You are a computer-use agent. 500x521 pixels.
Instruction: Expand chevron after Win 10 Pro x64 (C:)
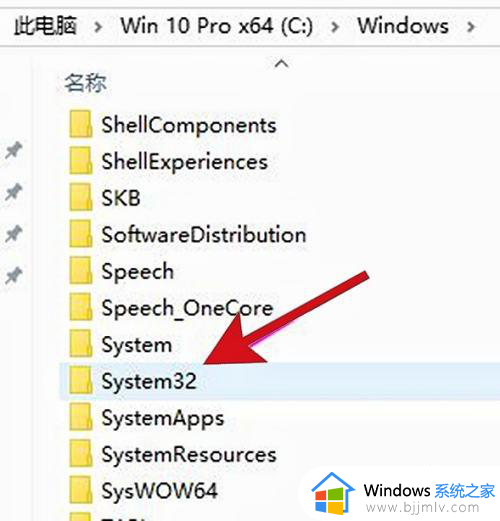[x=335, y=27]
